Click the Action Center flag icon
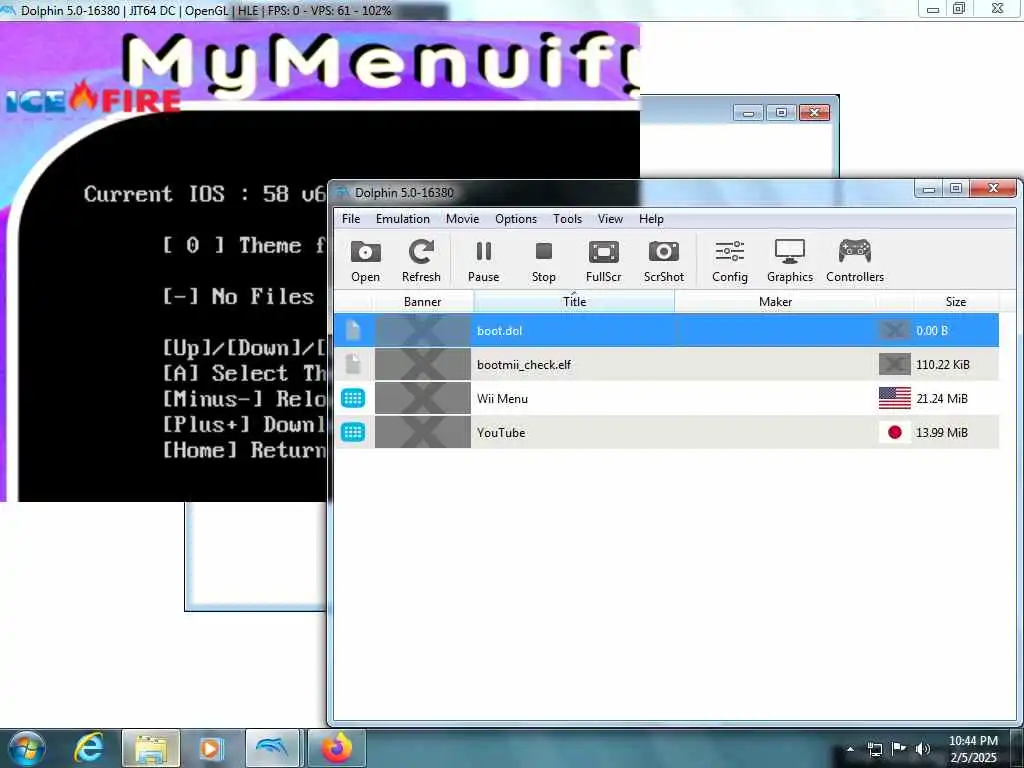 pyautogui.click(x=899, y=749)
